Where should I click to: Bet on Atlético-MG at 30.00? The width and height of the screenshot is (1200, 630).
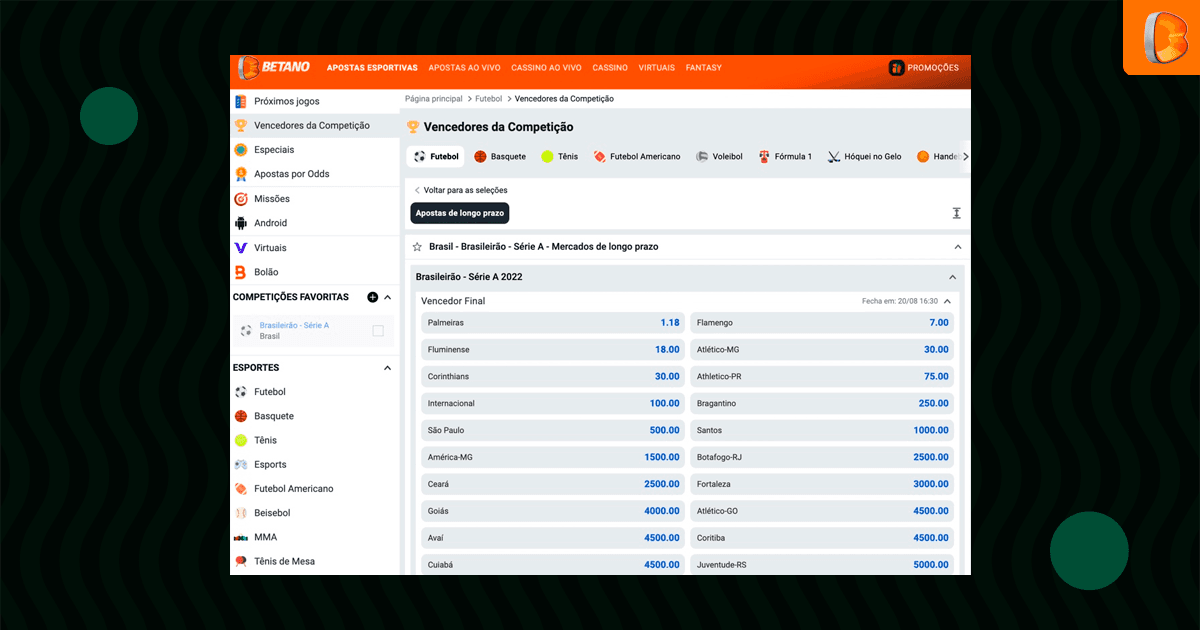click(822, 350)
